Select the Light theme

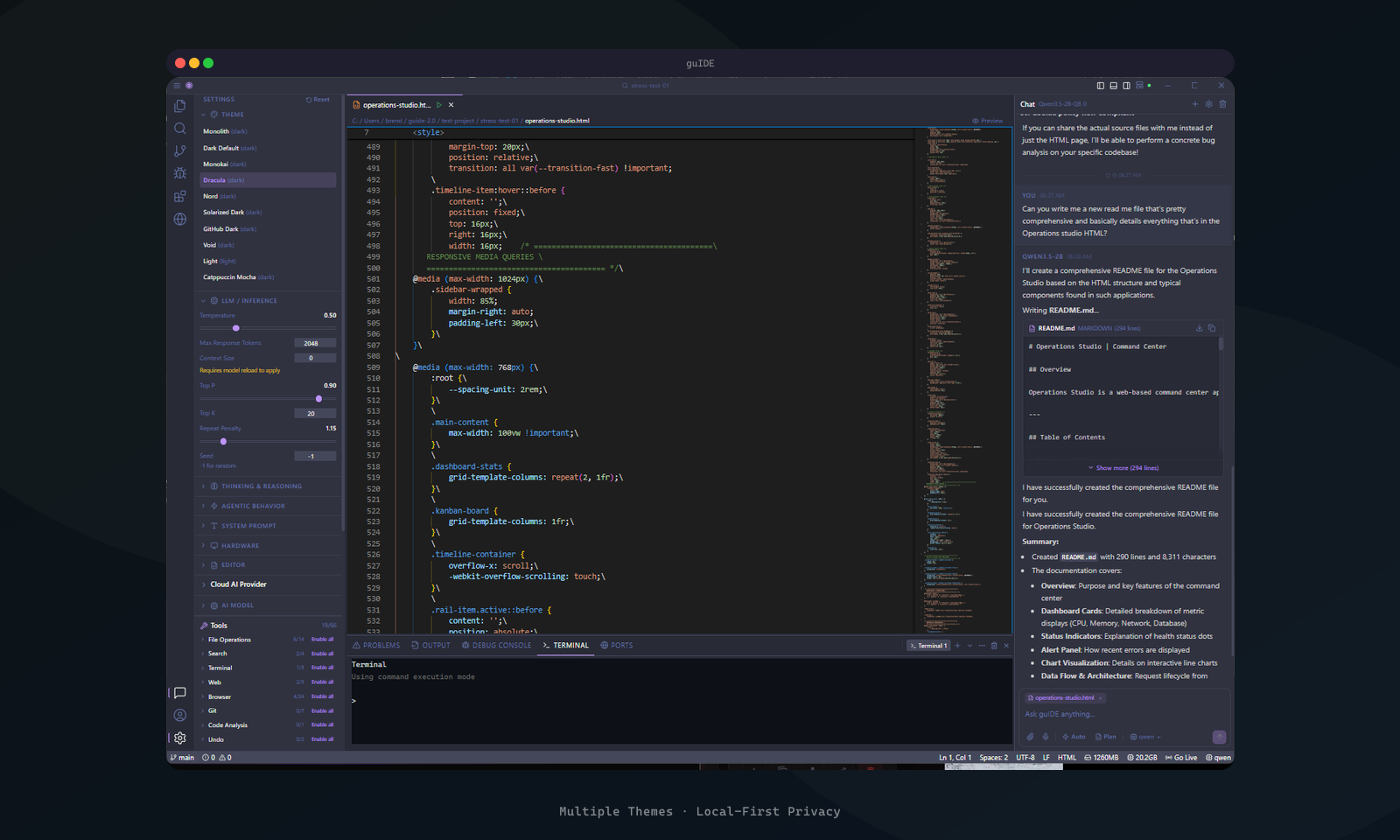(x=268, y=261)
